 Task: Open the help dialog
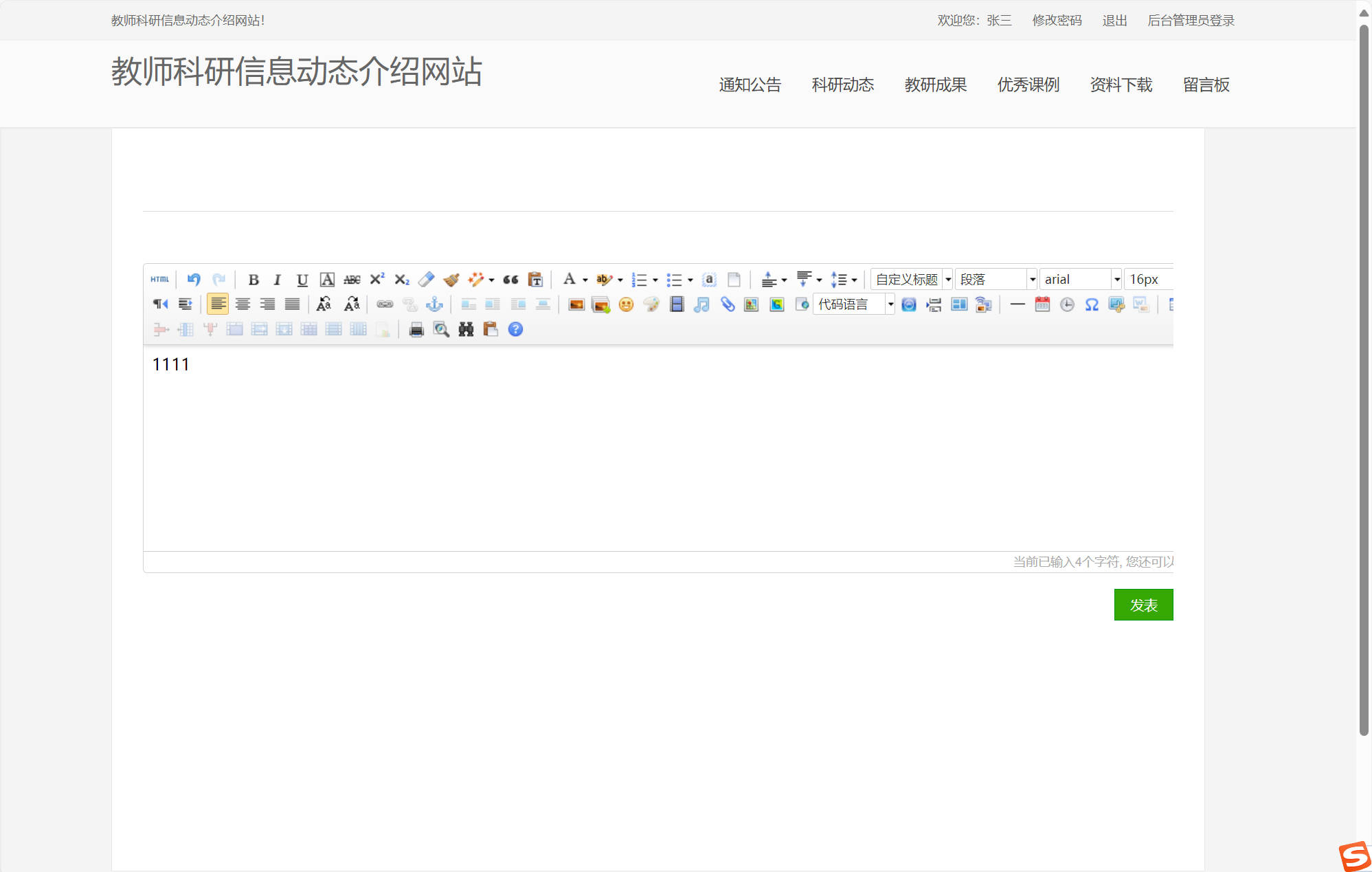515,330
